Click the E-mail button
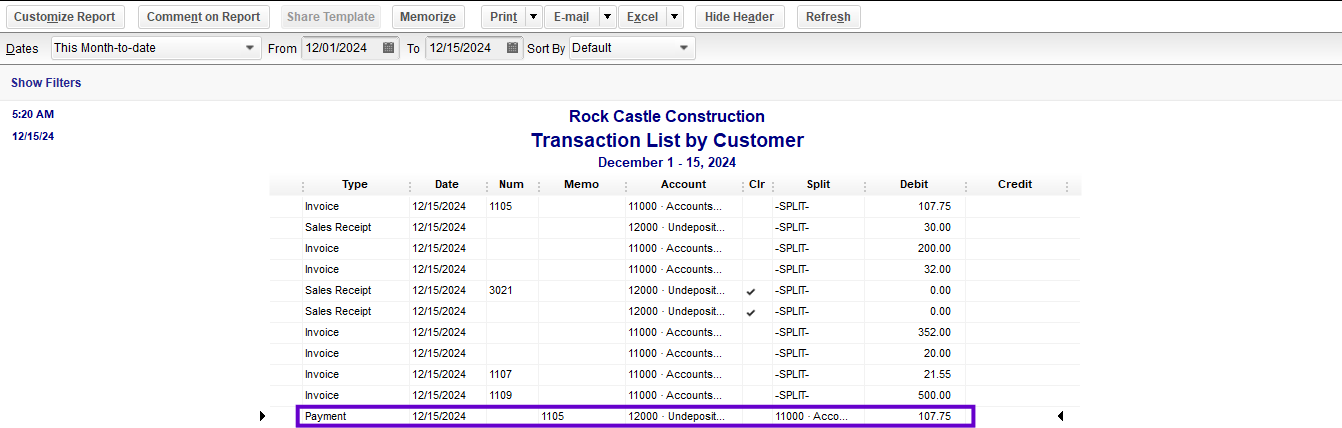 click(571, 17)
